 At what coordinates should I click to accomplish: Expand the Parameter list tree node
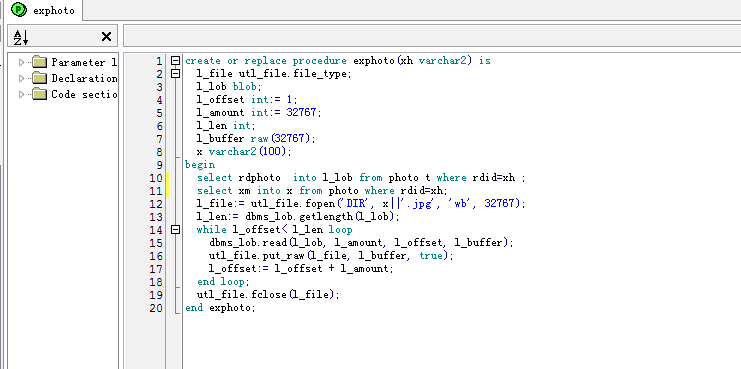pos(21,62)
